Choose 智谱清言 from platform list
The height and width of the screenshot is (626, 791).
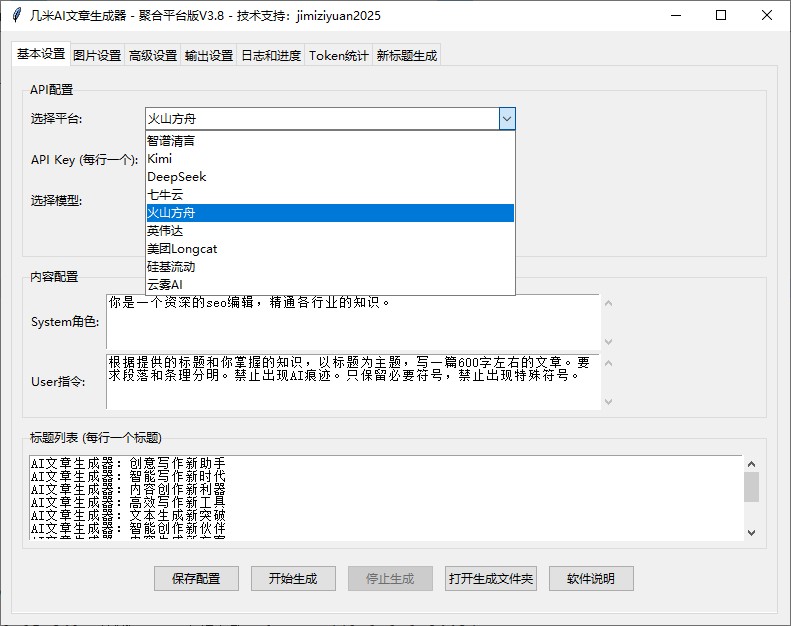pos(330,141)
